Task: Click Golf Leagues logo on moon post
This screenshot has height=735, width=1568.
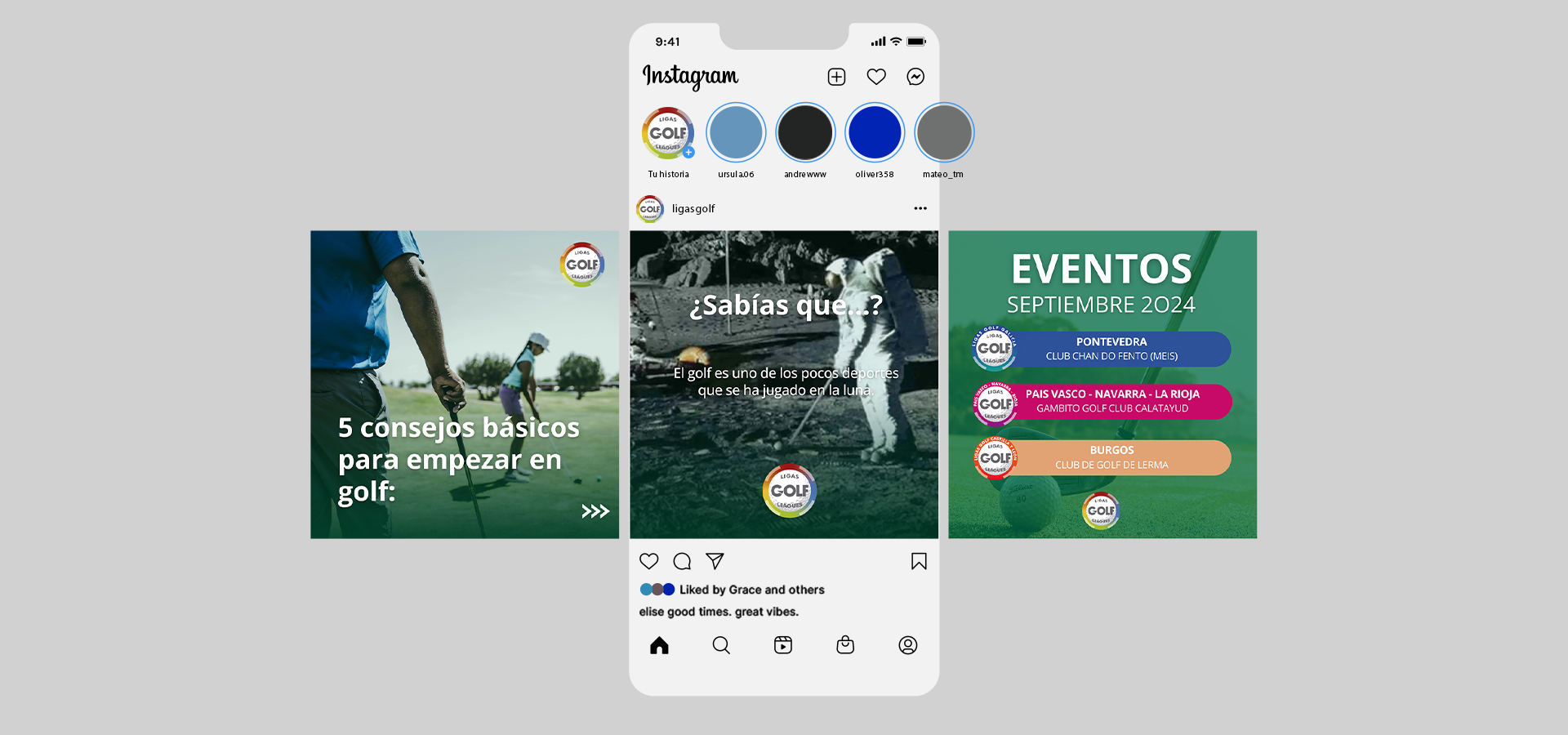Action: click(x=790, y=490)
